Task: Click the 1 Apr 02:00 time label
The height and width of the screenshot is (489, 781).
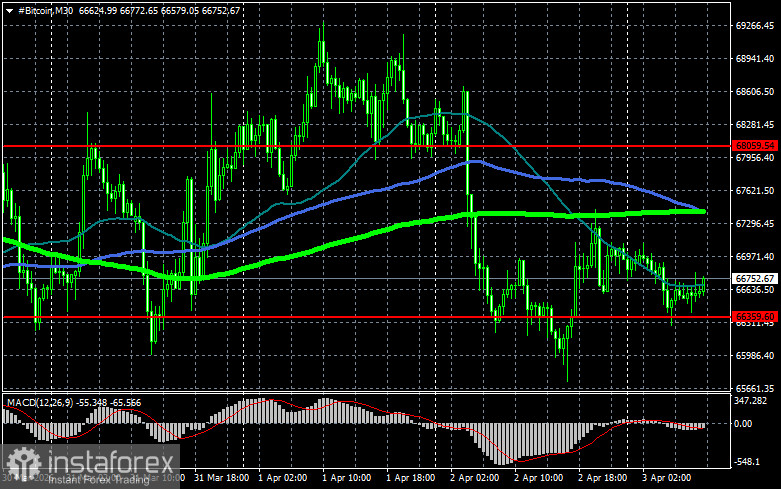Action: (x=282, y=478)
